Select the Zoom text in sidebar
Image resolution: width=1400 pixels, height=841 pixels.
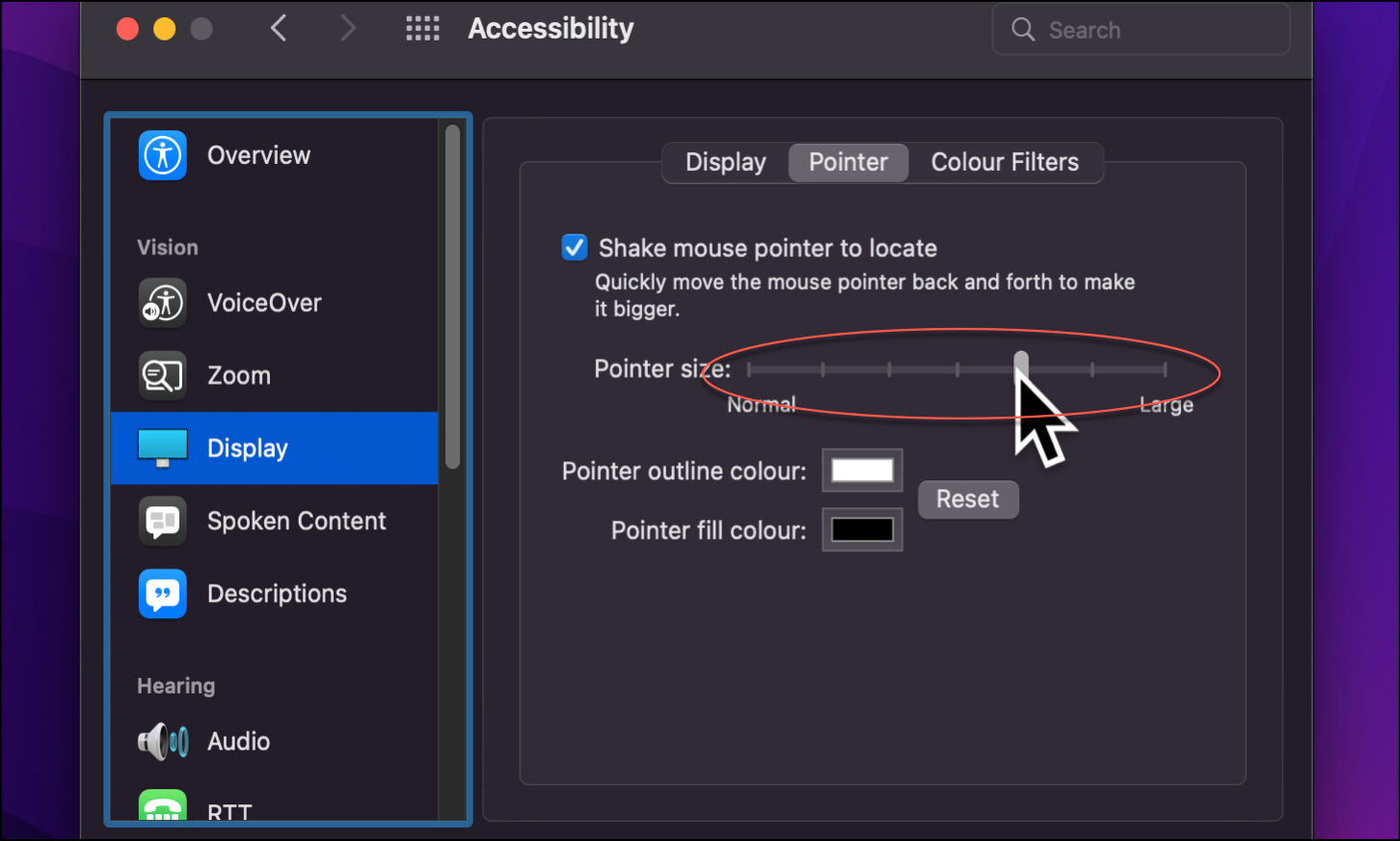point(239,375)
